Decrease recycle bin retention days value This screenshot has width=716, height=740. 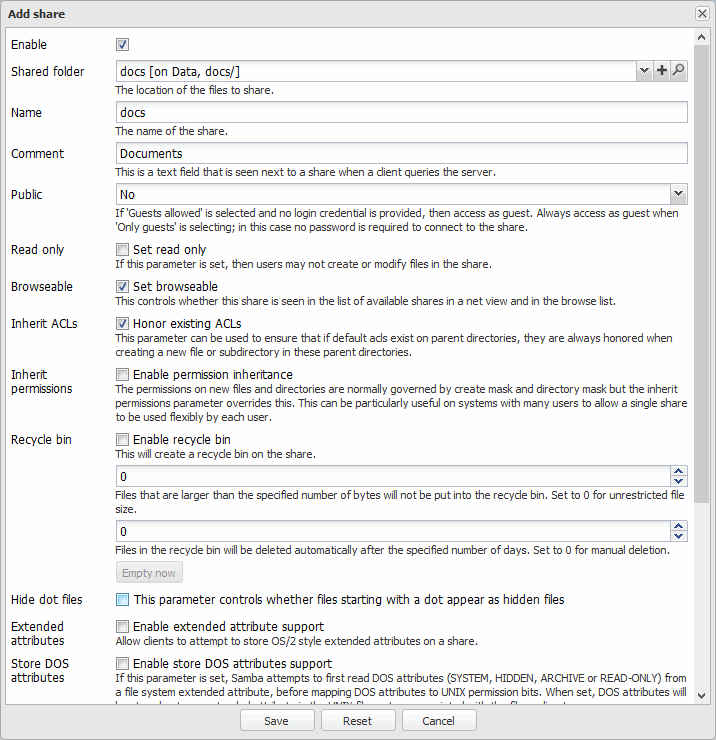click(679, 536)
